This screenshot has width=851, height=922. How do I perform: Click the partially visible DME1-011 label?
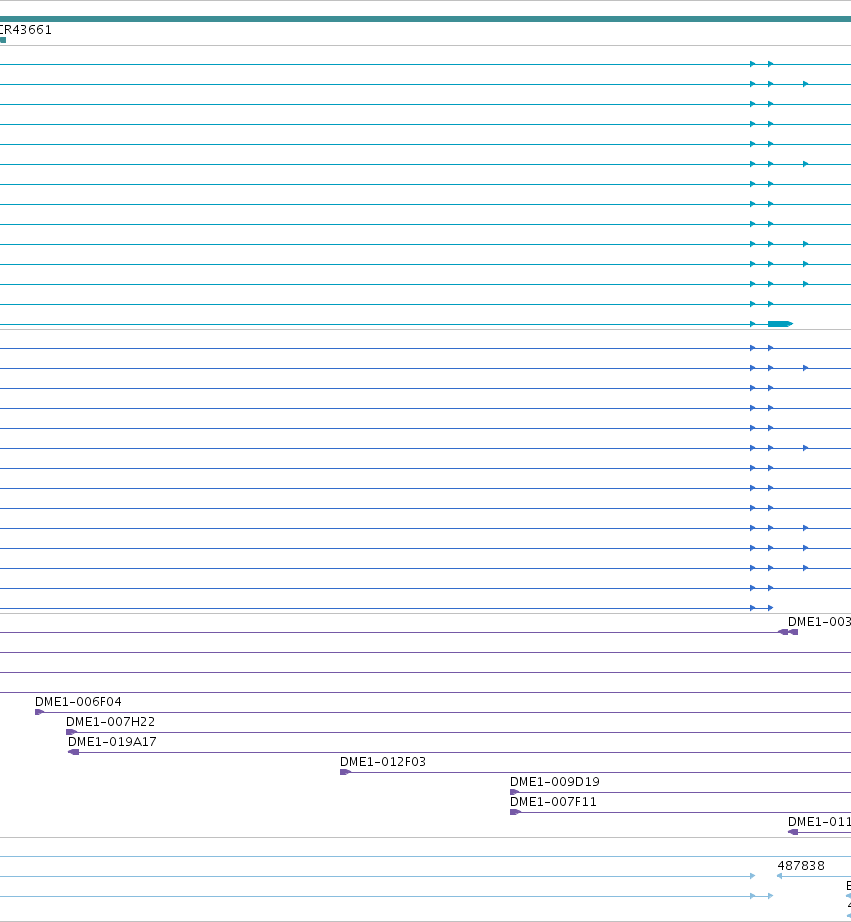819,821
